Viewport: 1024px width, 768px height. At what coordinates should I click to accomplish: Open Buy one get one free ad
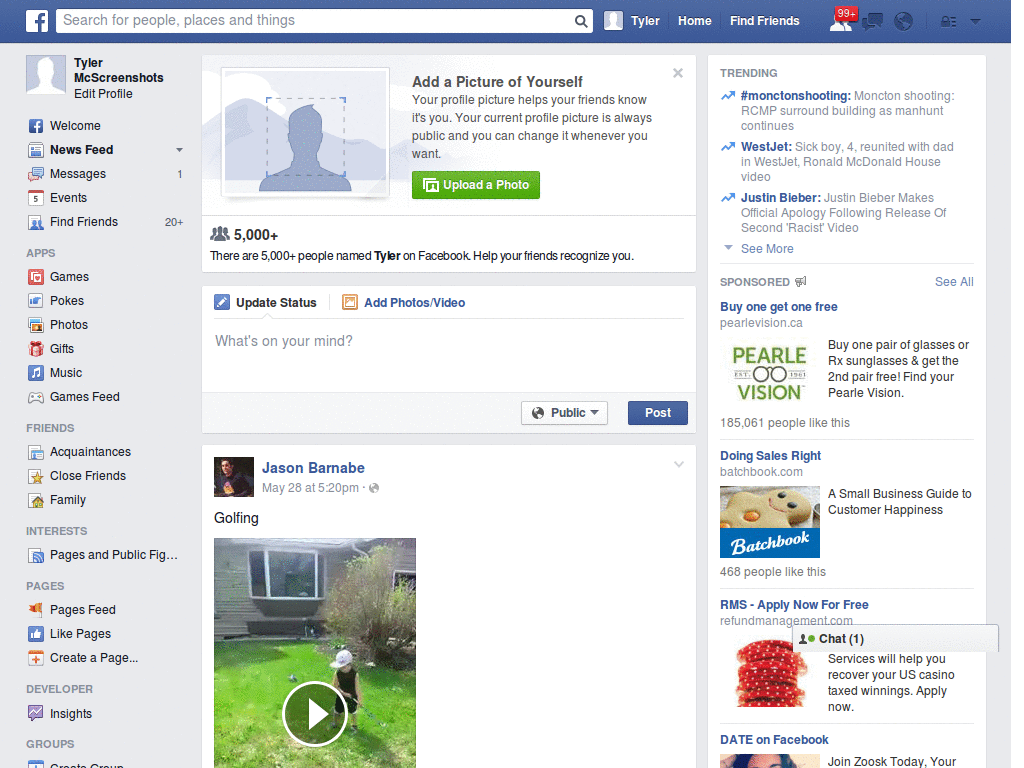(x=778, y=307)
